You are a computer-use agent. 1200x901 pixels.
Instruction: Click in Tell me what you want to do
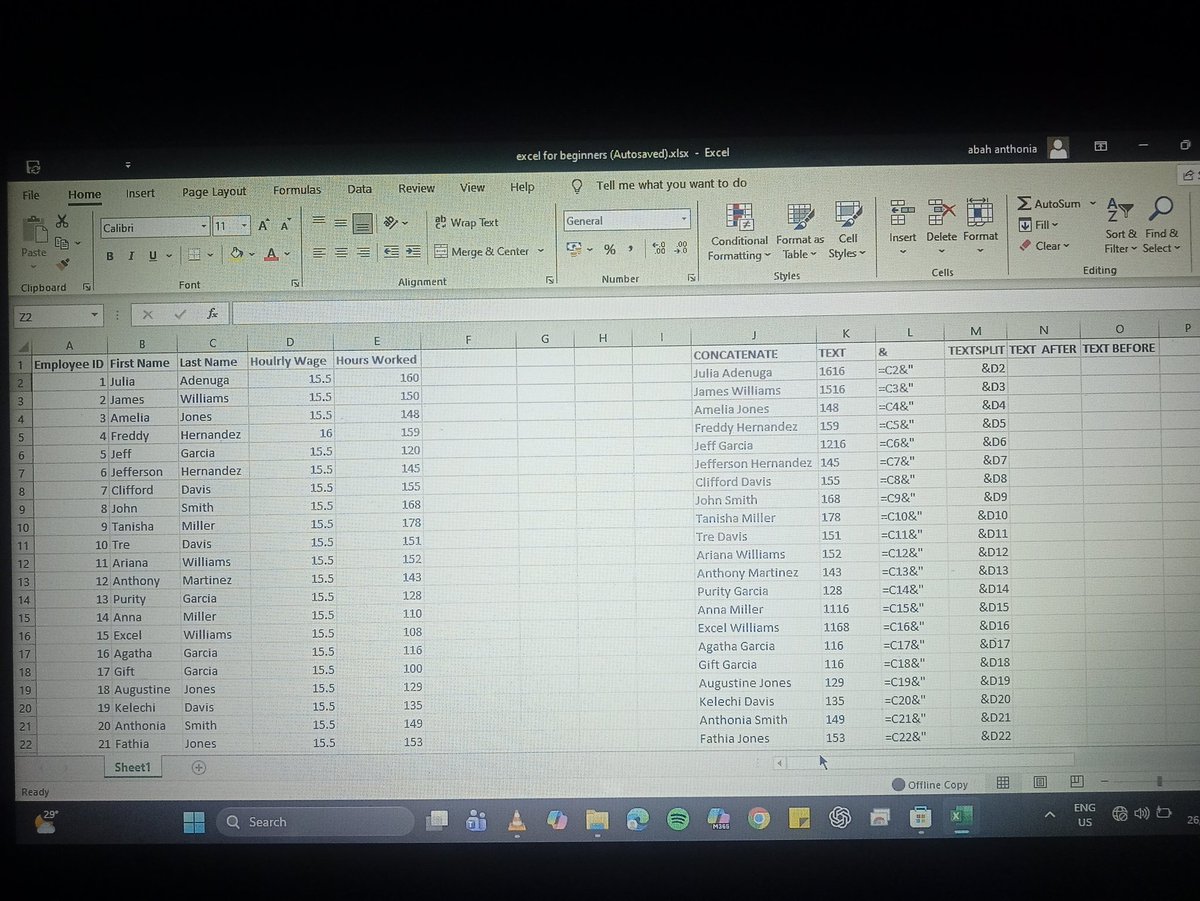[671, 185]
